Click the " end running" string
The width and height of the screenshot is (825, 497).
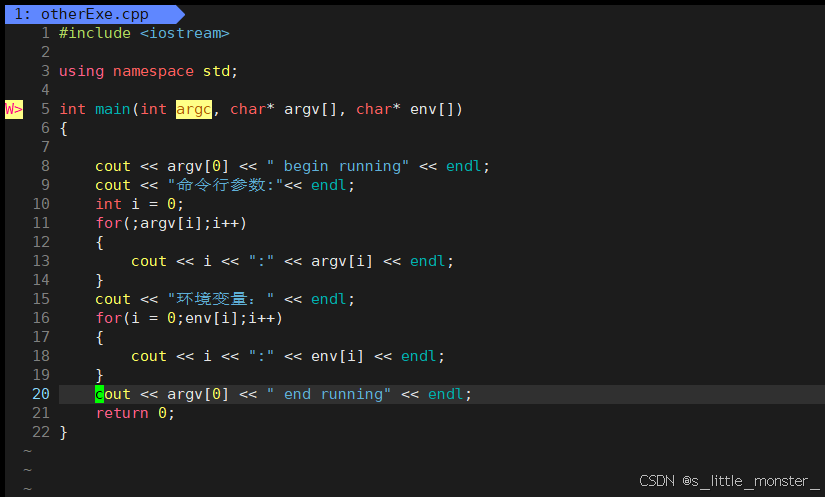tap(329, 394)
